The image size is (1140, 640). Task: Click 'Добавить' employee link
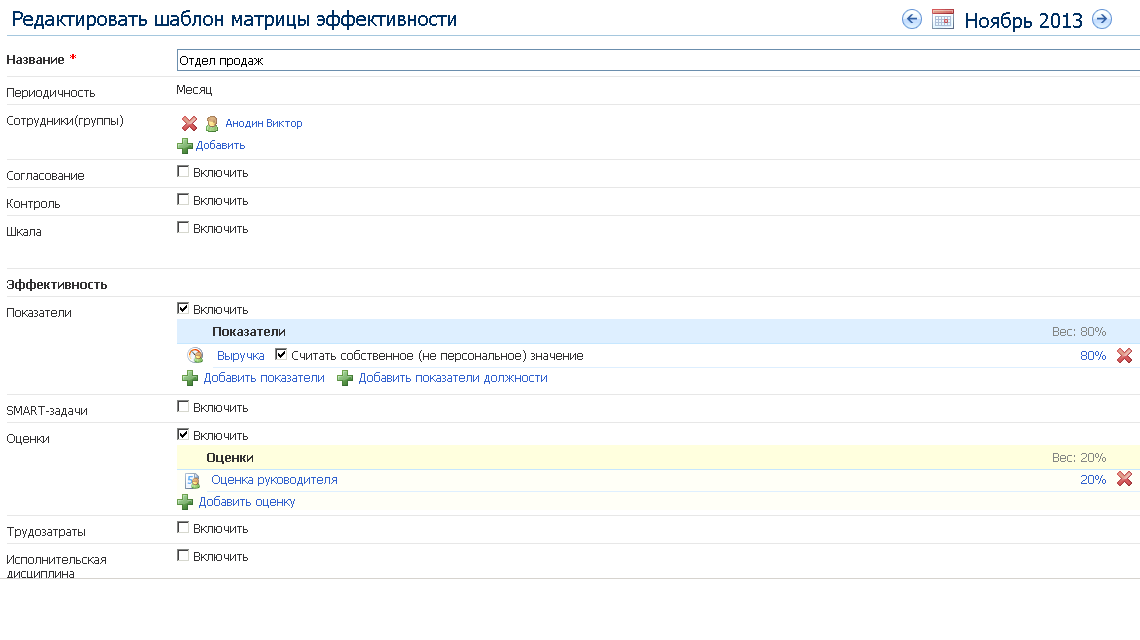tap(220, 146)
